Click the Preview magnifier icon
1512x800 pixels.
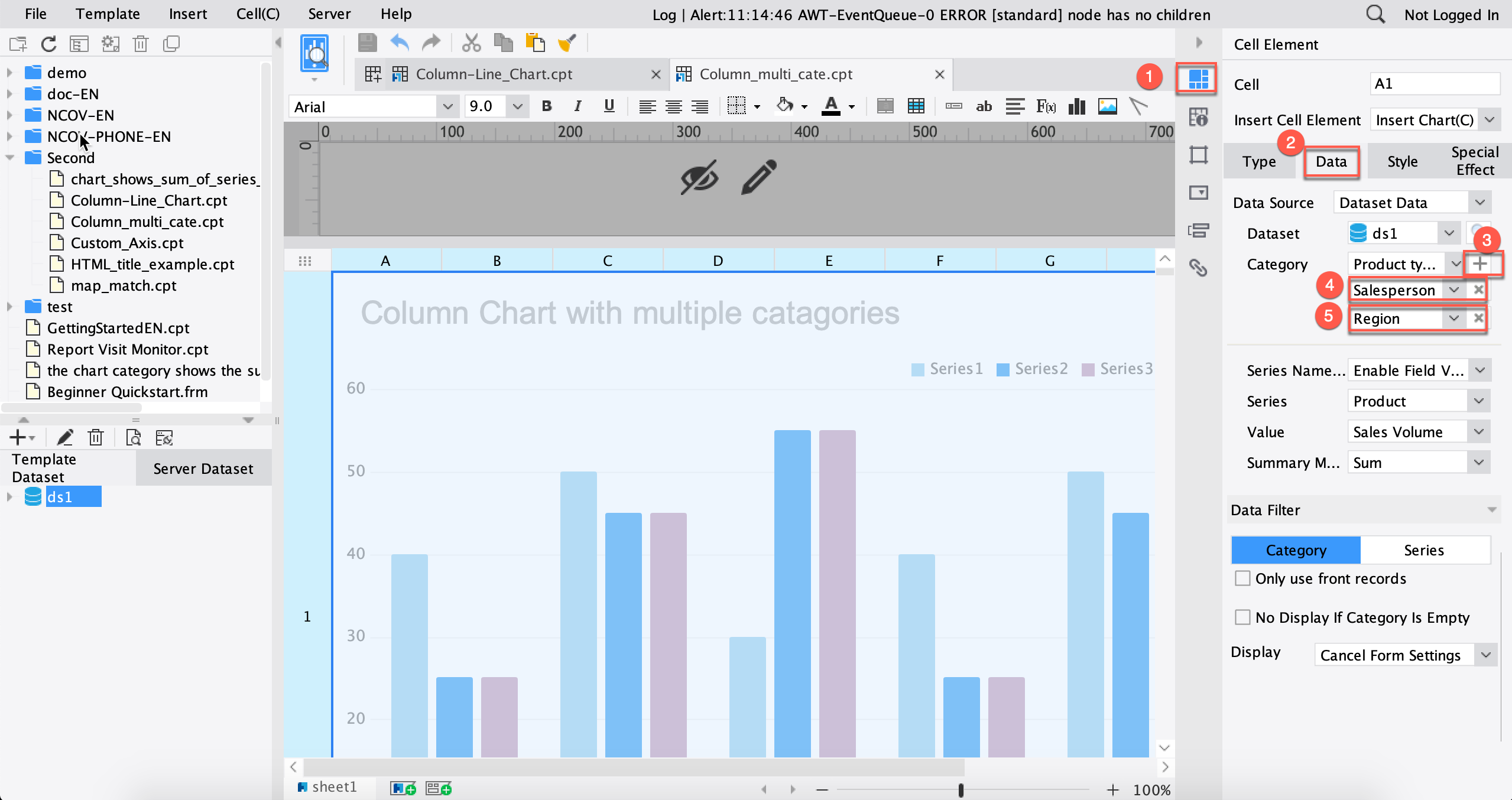point(314,52)
